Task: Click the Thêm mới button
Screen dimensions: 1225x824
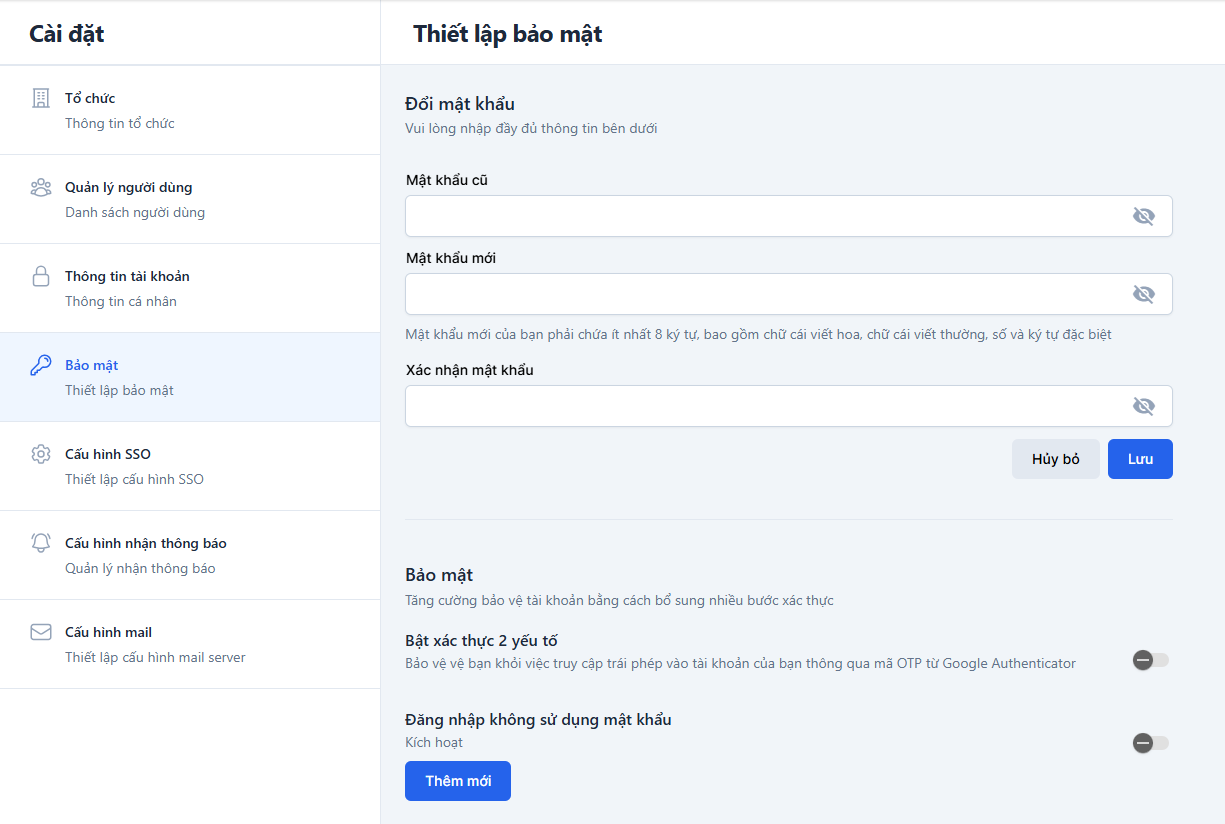Action: 458,781
